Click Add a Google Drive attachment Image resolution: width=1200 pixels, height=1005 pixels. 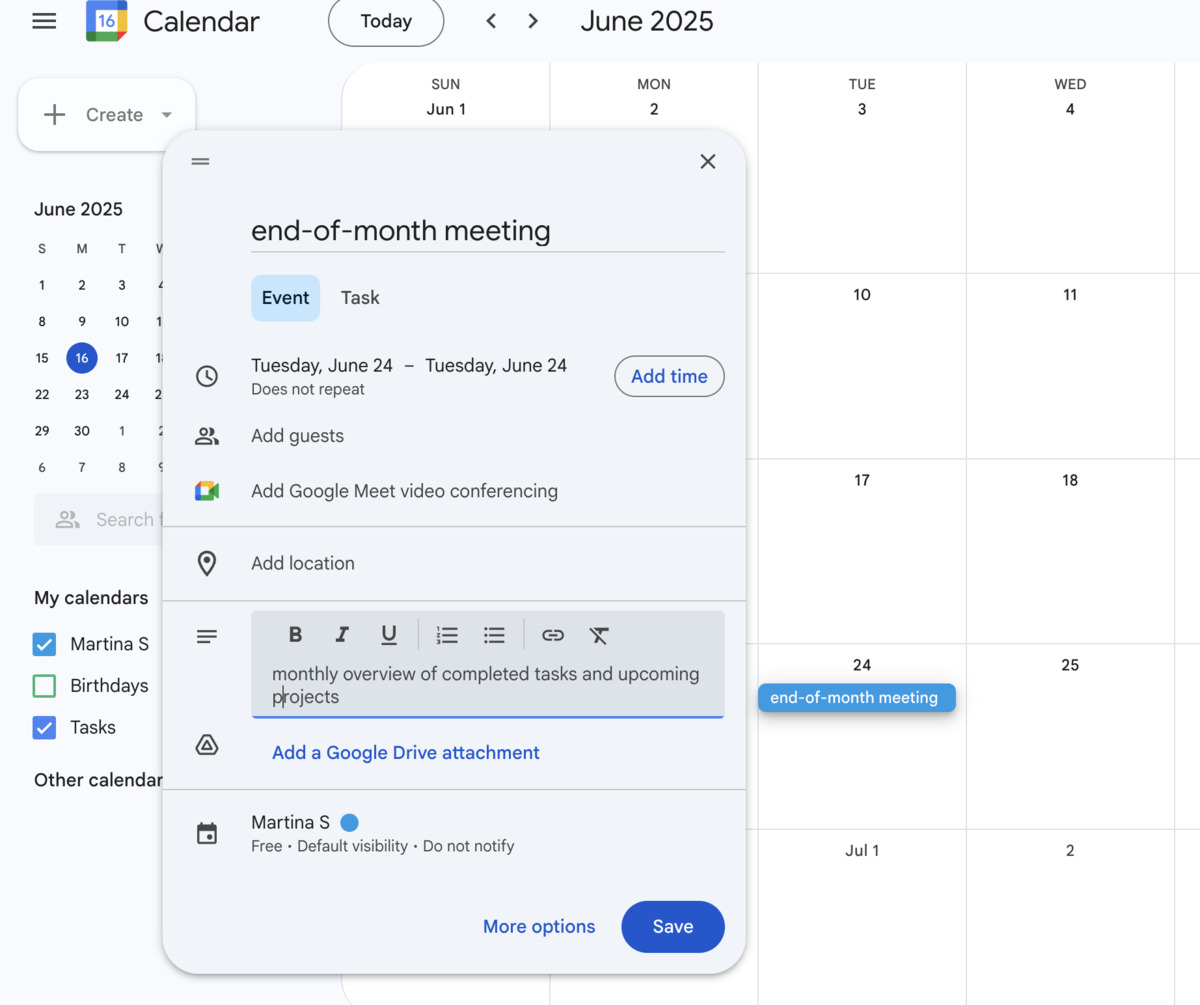point(406,753)
